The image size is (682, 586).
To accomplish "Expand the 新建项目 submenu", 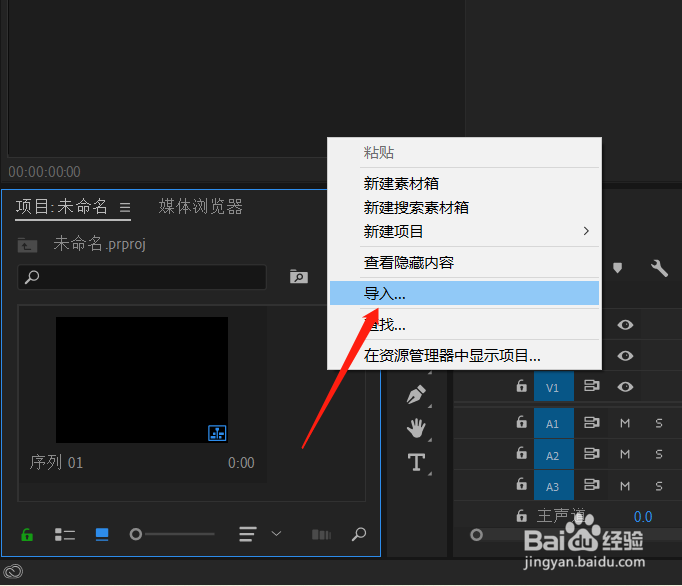I will tap(464, 231).
